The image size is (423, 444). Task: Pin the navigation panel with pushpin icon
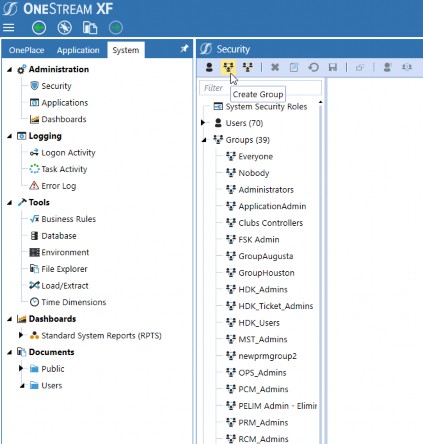[184, 49]
